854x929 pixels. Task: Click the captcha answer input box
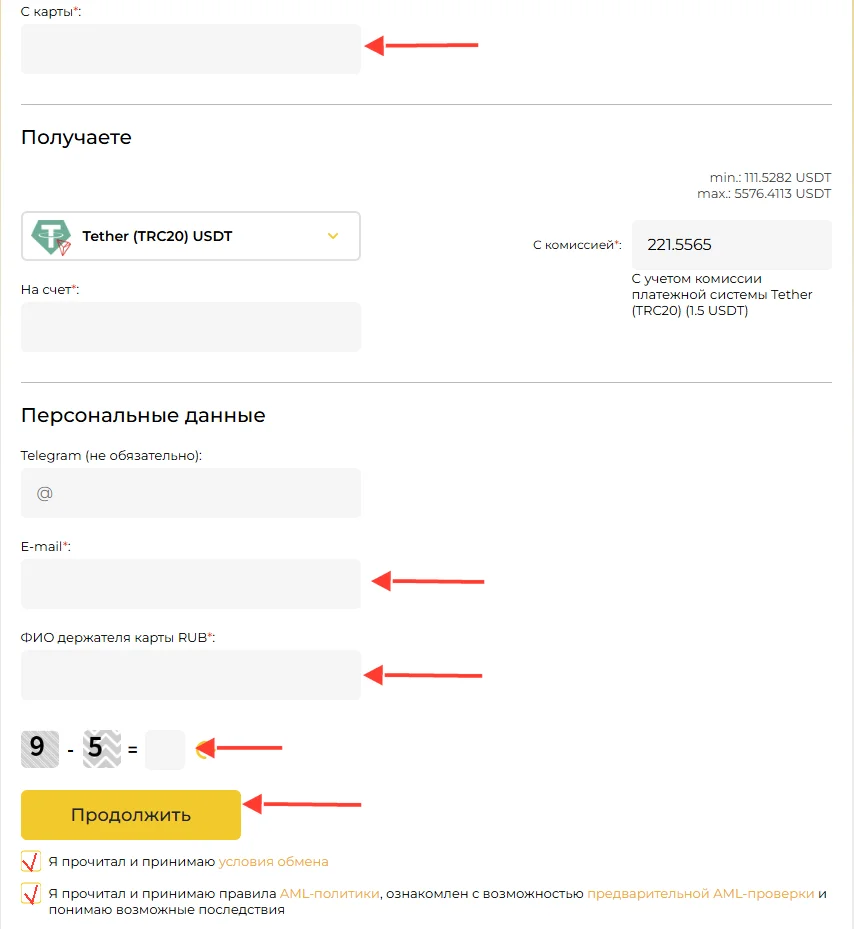point(165,749)
